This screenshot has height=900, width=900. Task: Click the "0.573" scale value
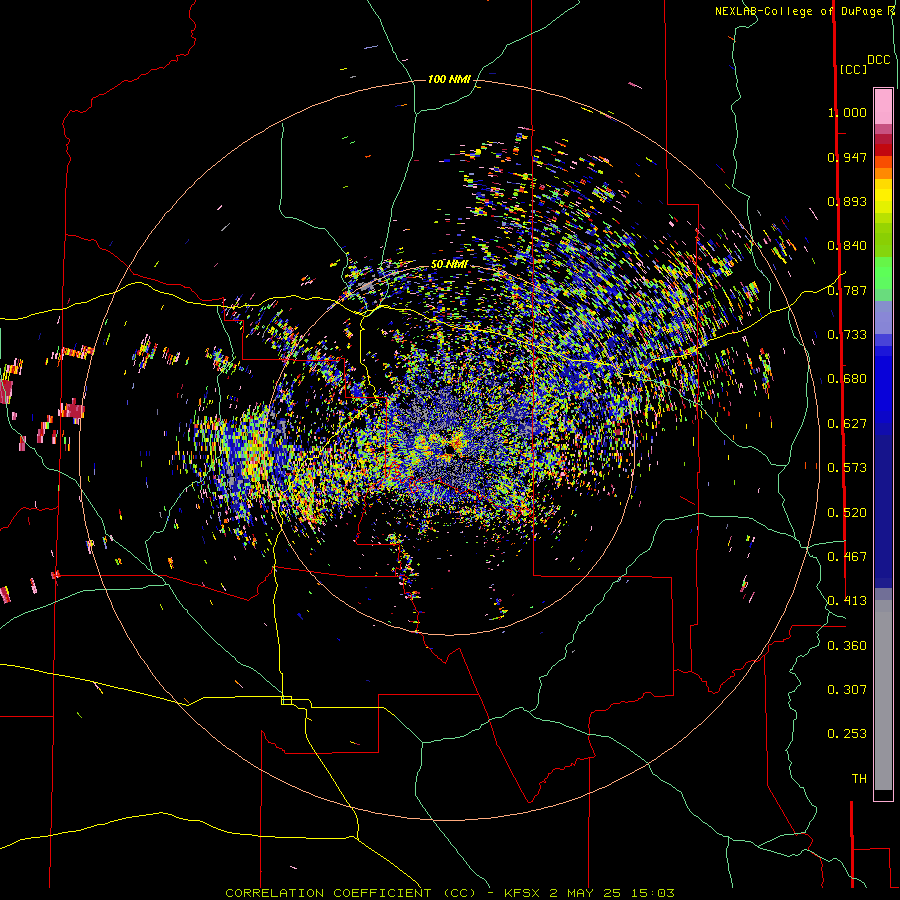[x=847, y=468]
